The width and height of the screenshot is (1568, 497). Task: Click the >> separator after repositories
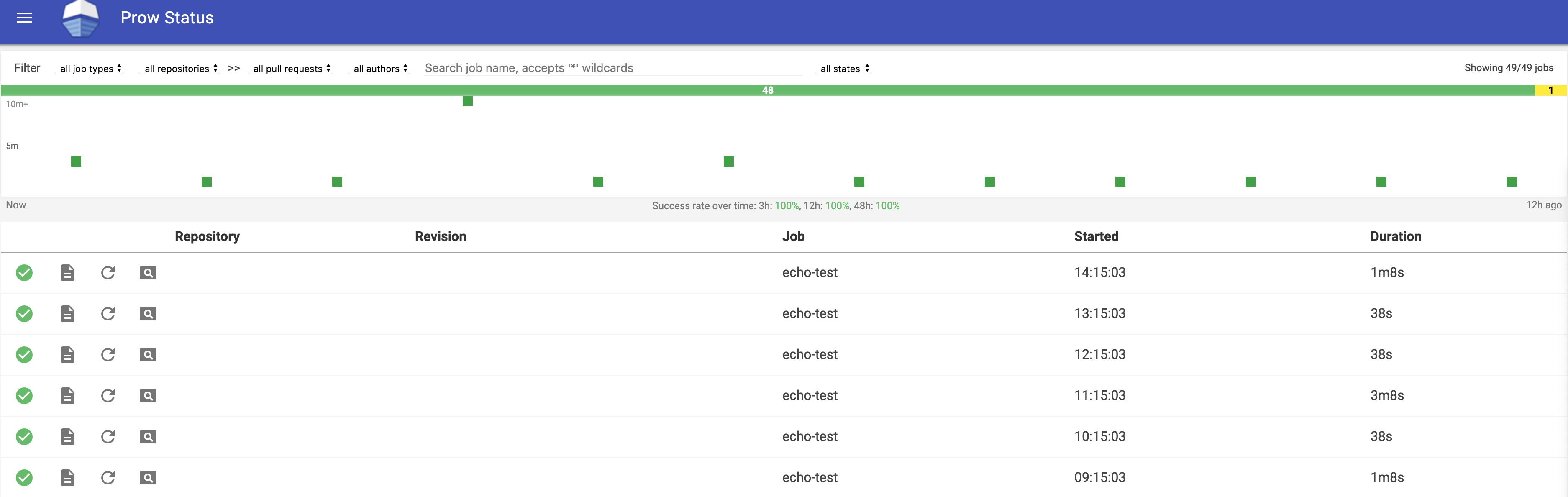tap(234, 68)
